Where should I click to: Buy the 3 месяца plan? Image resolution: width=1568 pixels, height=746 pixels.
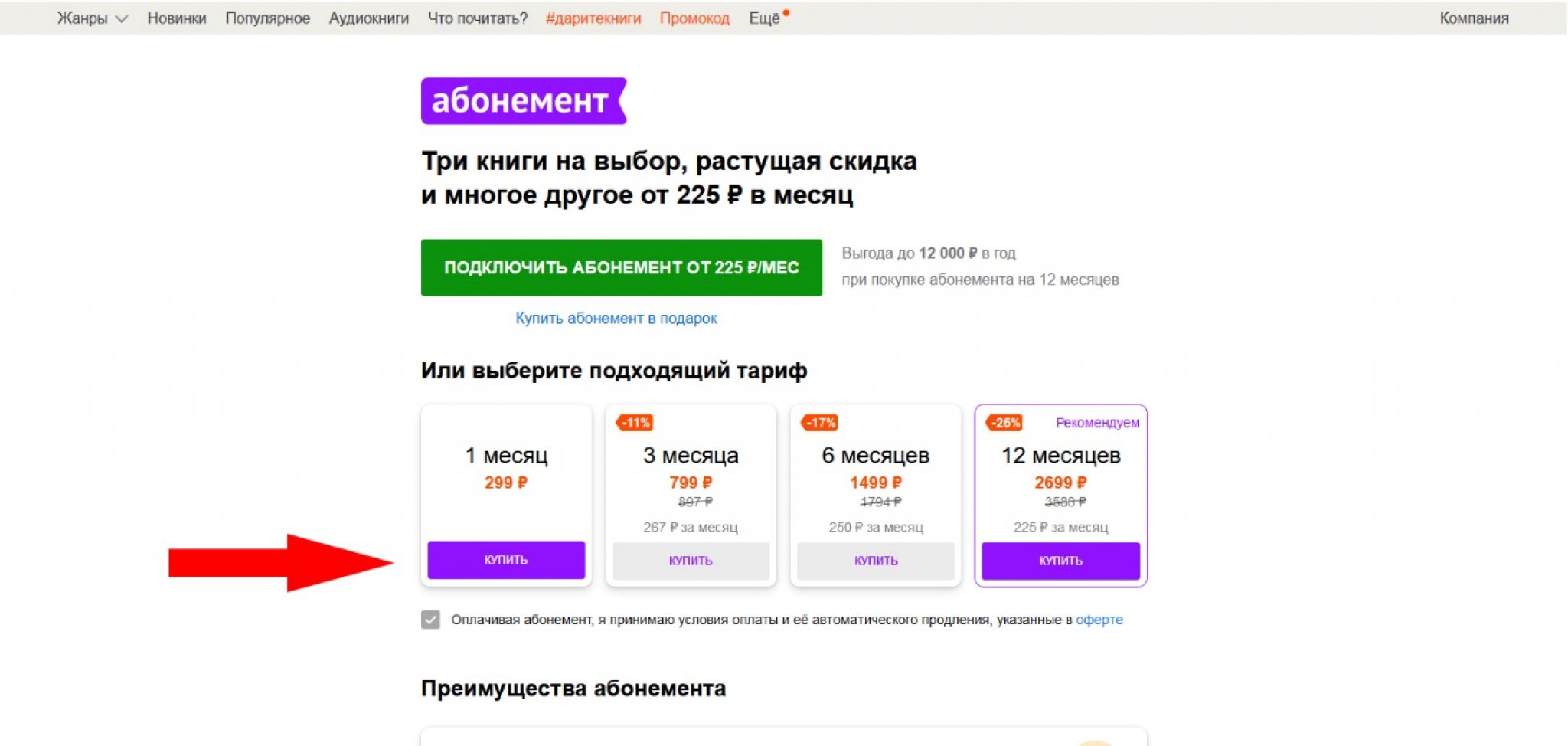[691, 561]
